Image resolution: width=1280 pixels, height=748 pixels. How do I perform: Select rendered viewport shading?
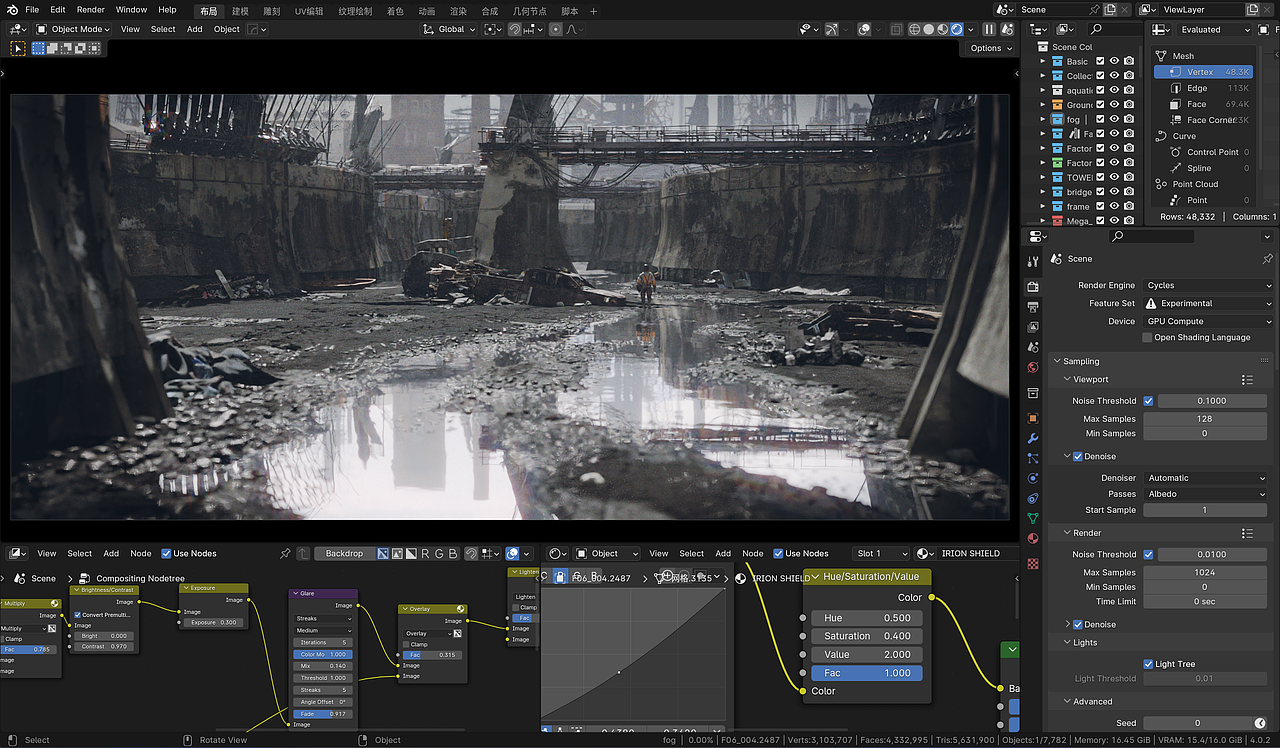[957, 29]
